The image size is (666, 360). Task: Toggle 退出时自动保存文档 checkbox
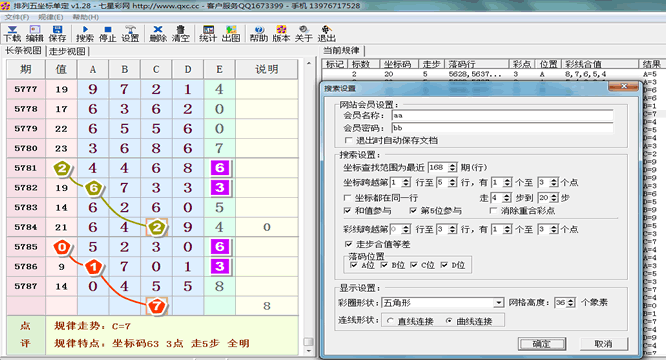tap(348, 140)
